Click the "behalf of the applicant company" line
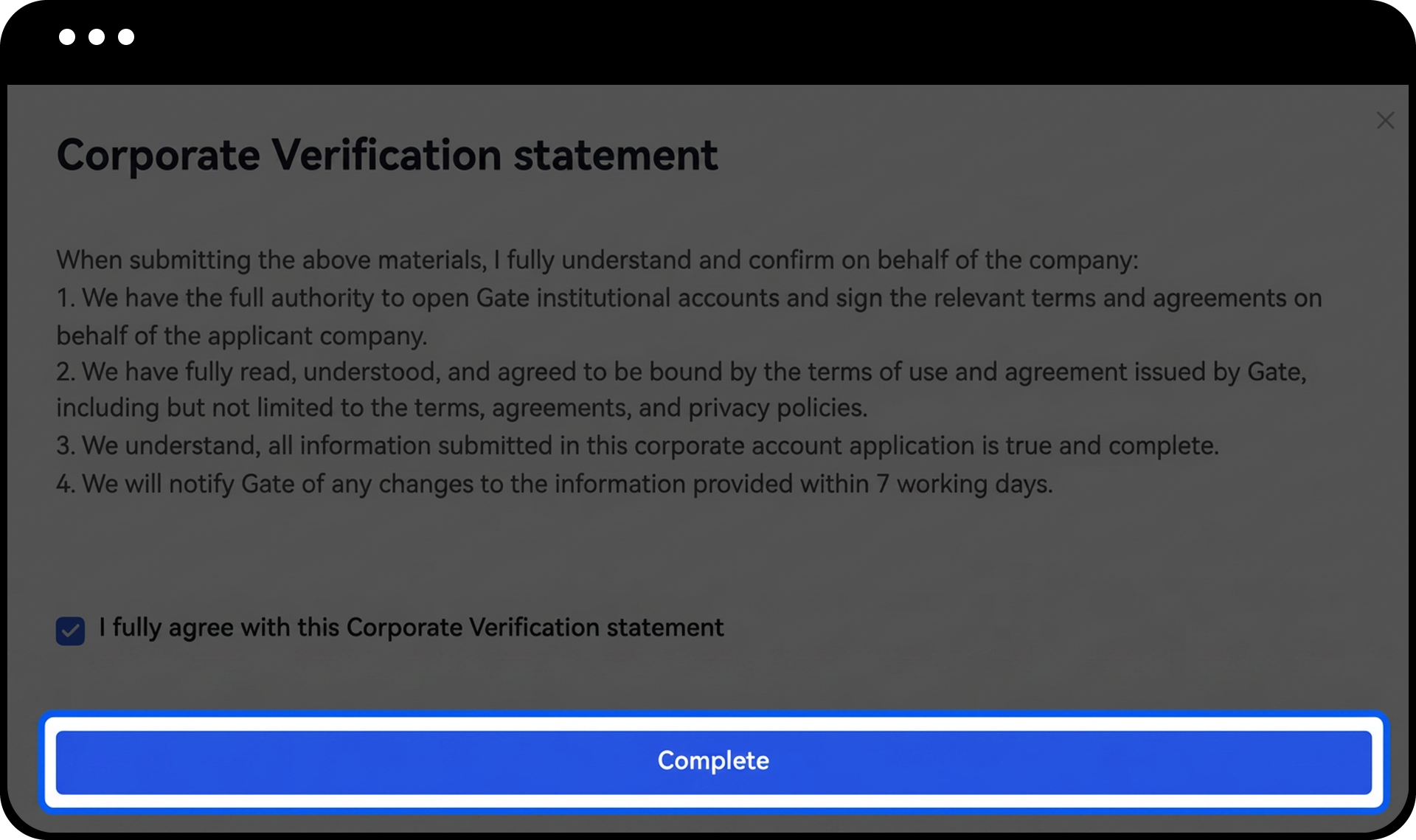Screen dimensions: 1416x840 coord(242,336)
